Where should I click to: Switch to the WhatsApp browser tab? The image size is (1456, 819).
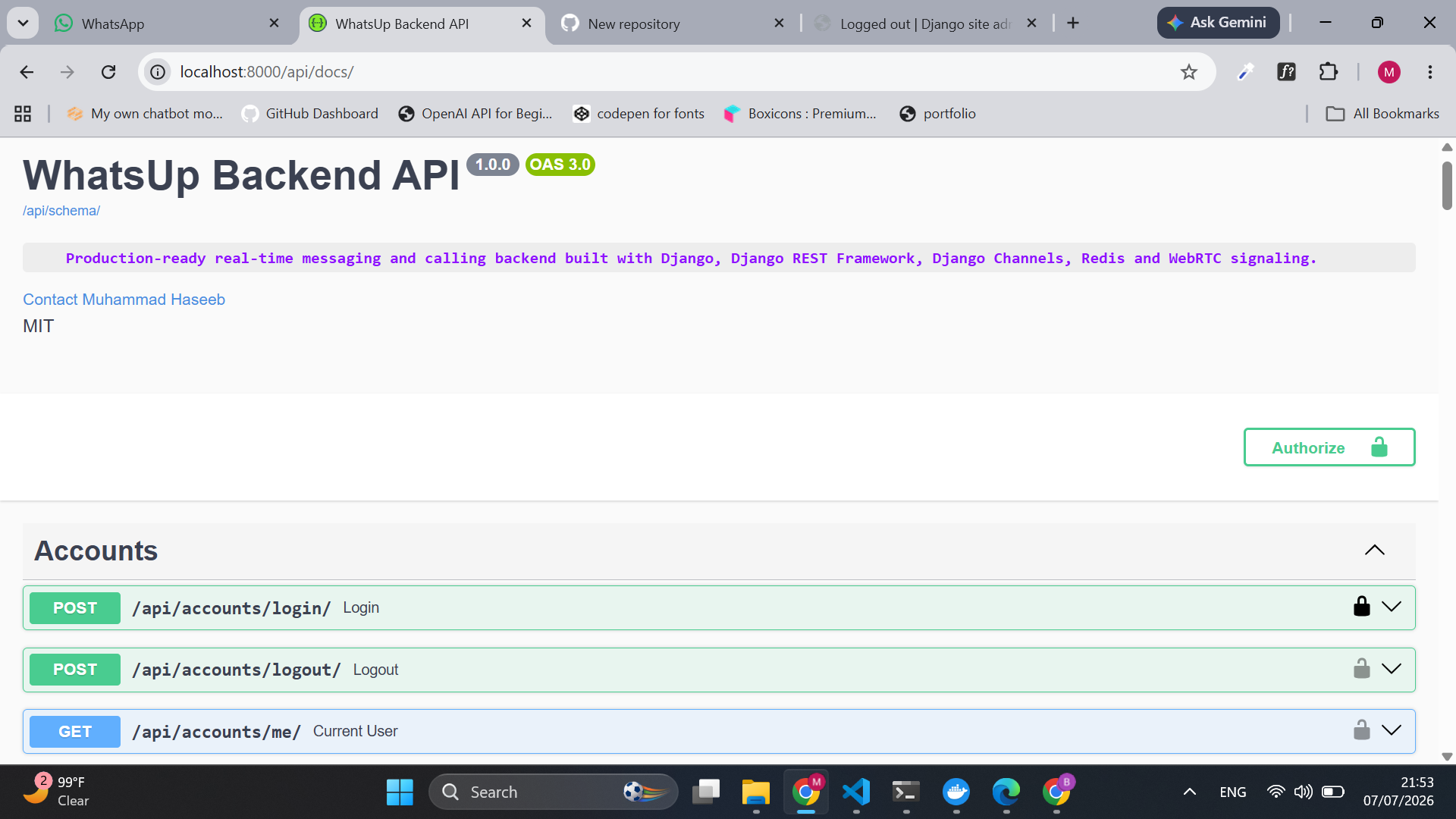tap(167, 24)
